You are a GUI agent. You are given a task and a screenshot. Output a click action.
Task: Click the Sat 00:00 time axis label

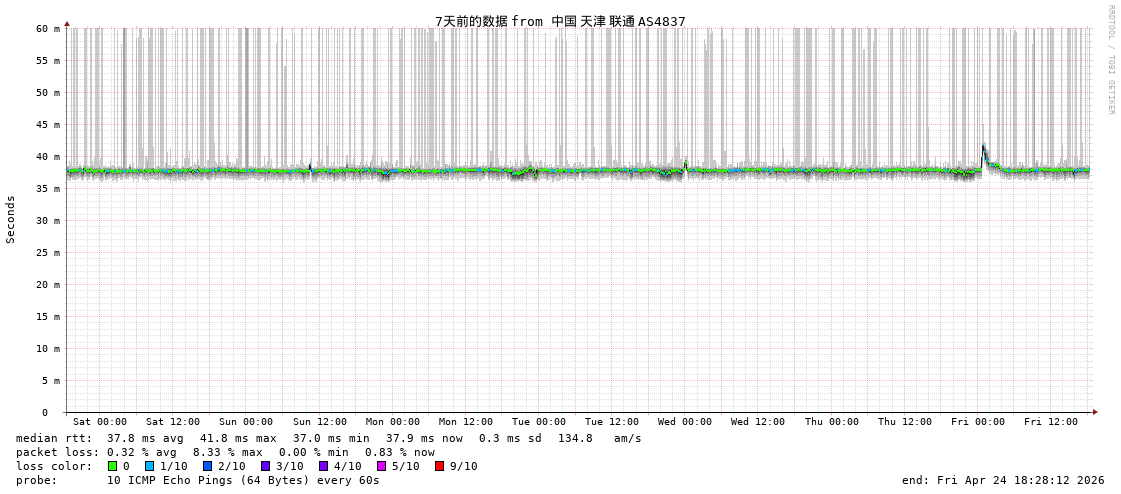coord(100,422)
